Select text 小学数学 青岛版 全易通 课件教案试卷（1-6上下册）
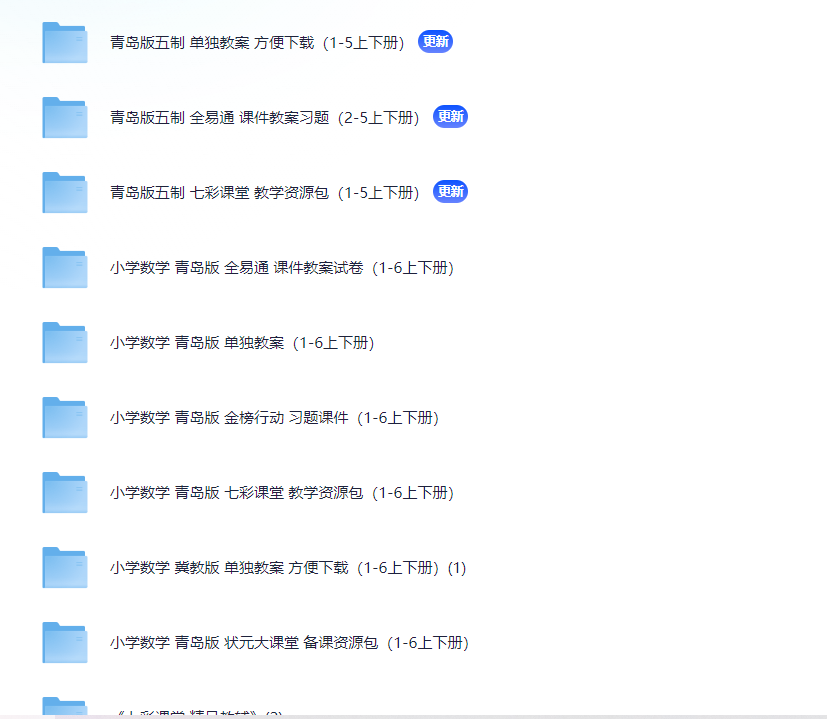Image resolution: width=827 pixels, height=719 pixels. [282, 267]
